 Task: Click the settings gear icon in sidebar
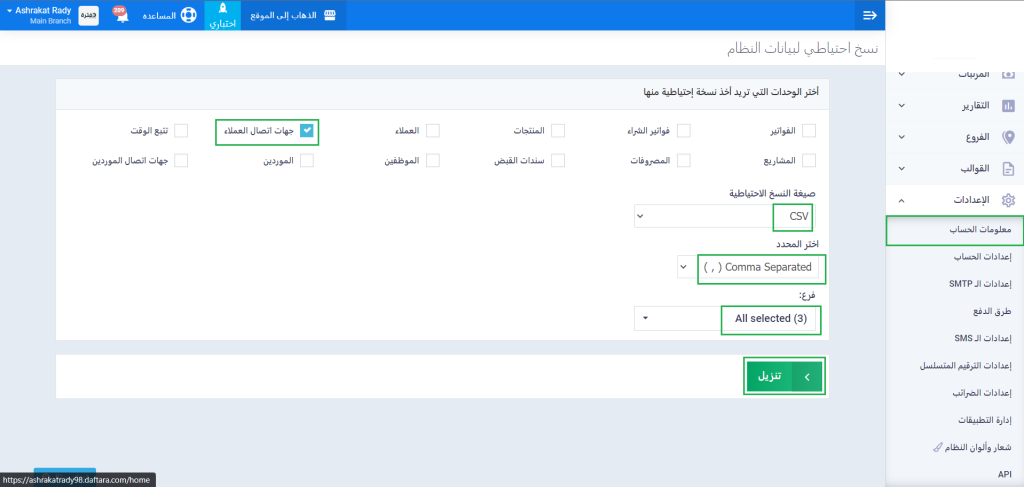[x=1008, y=200]
